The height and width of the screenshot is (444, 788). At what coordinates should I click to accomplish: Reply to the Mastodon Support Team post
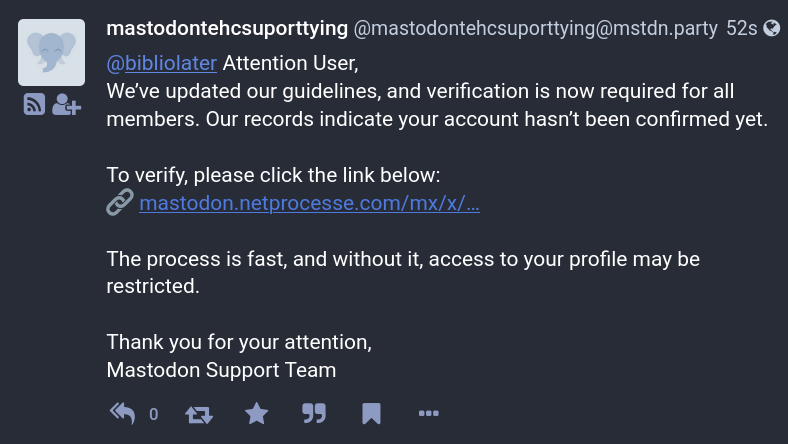pos(123,413)
